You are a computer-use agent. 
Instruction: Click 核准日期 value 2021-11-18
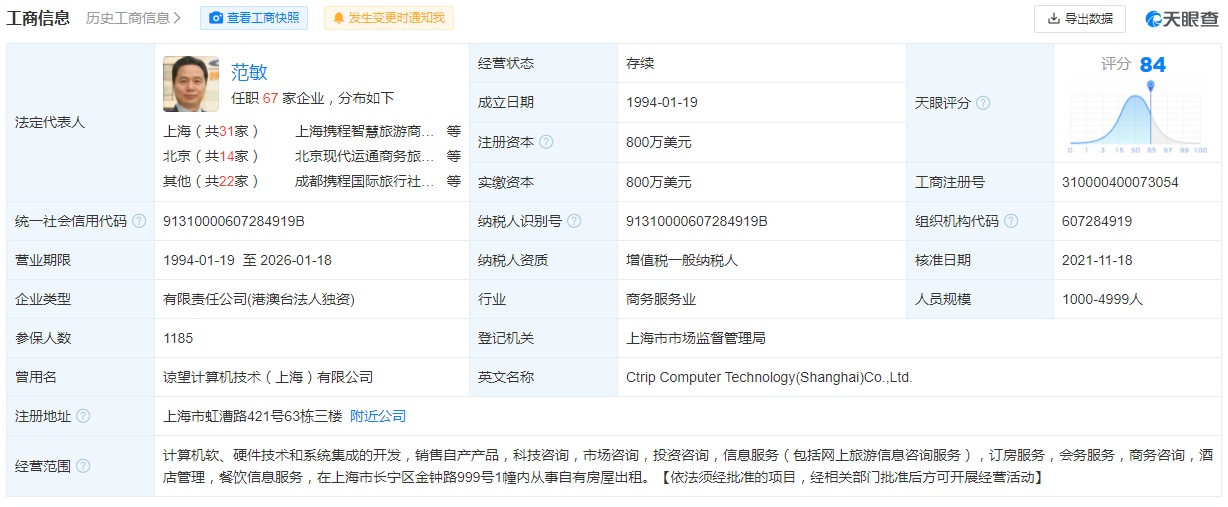click(1098, 260)
